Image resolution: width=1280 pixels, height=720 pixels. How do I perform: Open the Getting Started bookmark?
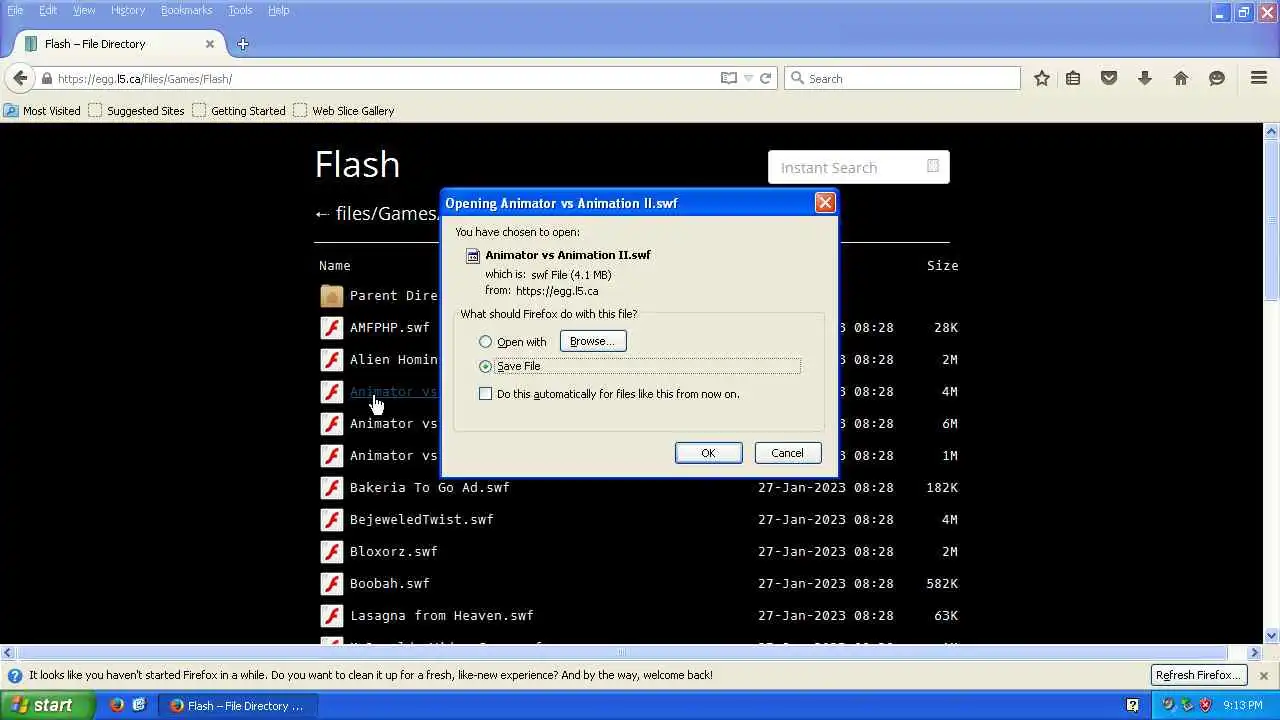click(x=239, y=111)
